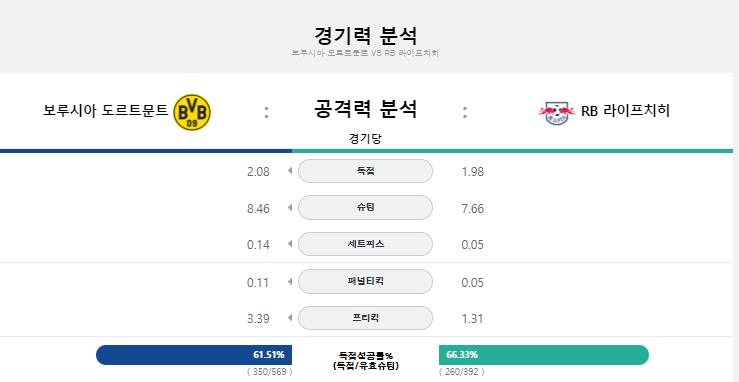Image resolution: width=739 pixels, height=382 pixels.
Task: Click the RB 라이프치히 team name
Action: pos(625,111)
